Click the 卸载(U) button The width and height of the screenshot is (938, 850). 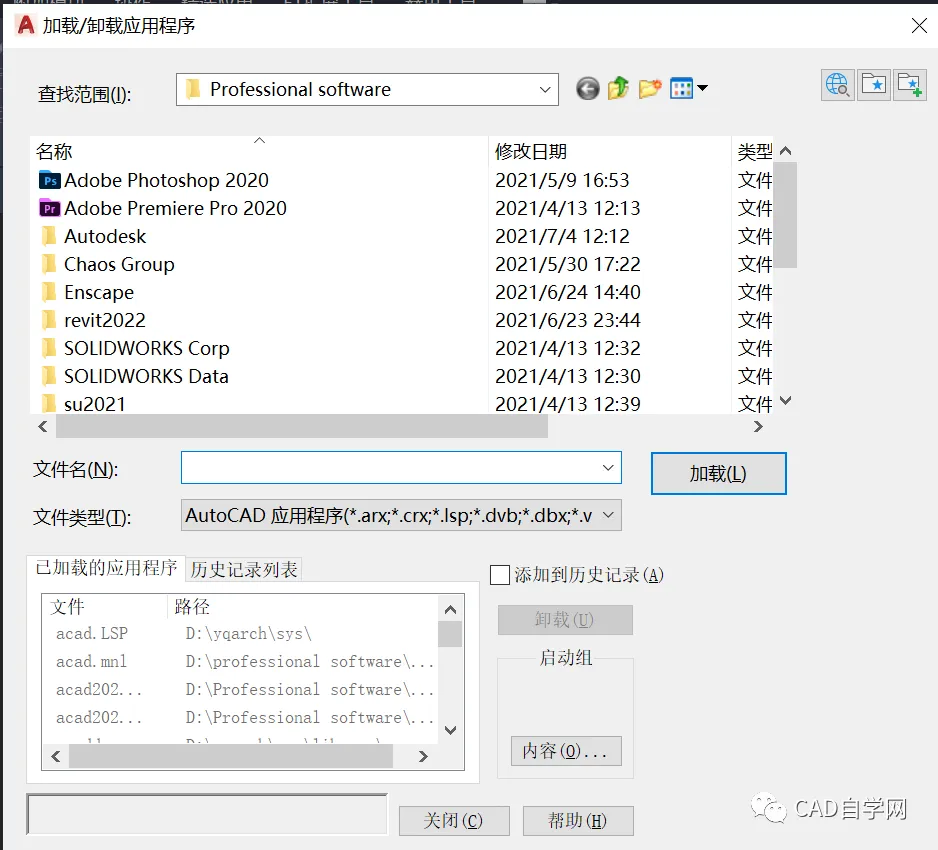(x=565, y=620)
